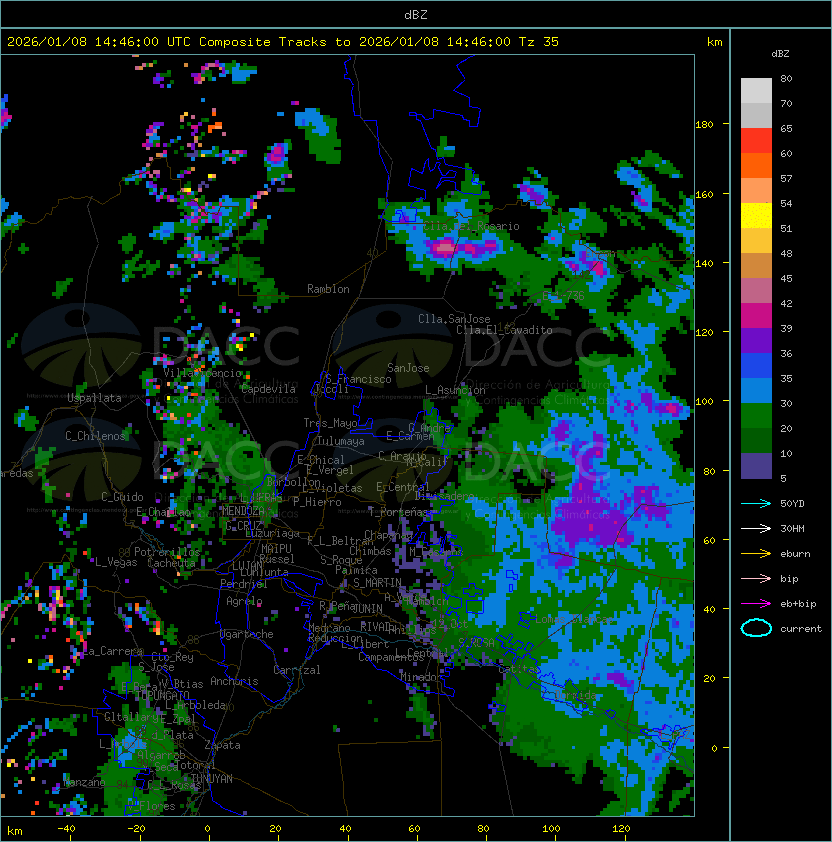The width and height of the screenshot is (832, 842).
Task: Click the 'L_Vegas' place label
Action: pos(116,562)
